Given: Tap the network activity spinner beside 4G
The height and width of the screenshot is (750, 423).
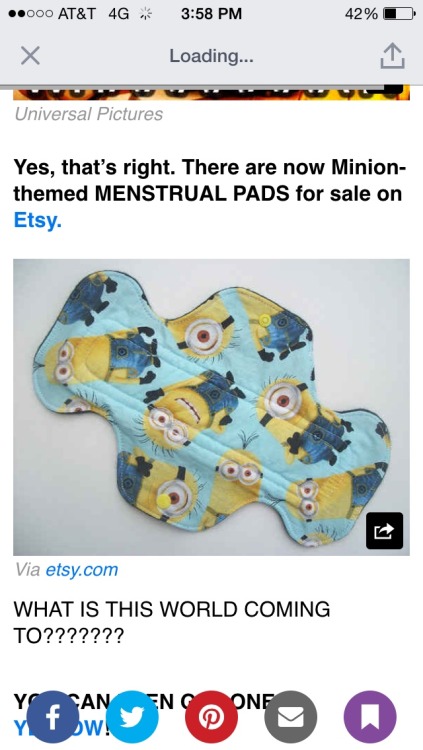Looking at the screenshot, I should (145, 14).
